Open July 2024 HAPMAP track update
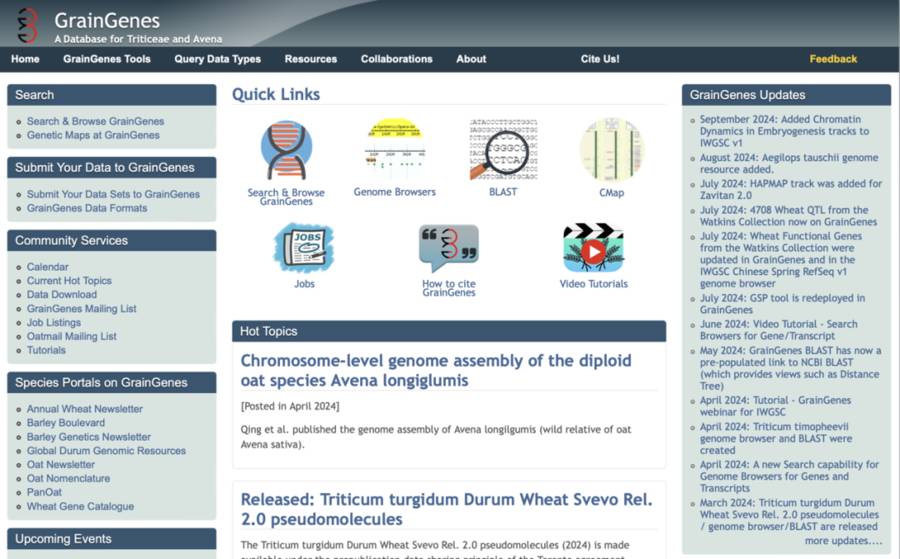The image size is (900, 559). [x=790, y=189]
